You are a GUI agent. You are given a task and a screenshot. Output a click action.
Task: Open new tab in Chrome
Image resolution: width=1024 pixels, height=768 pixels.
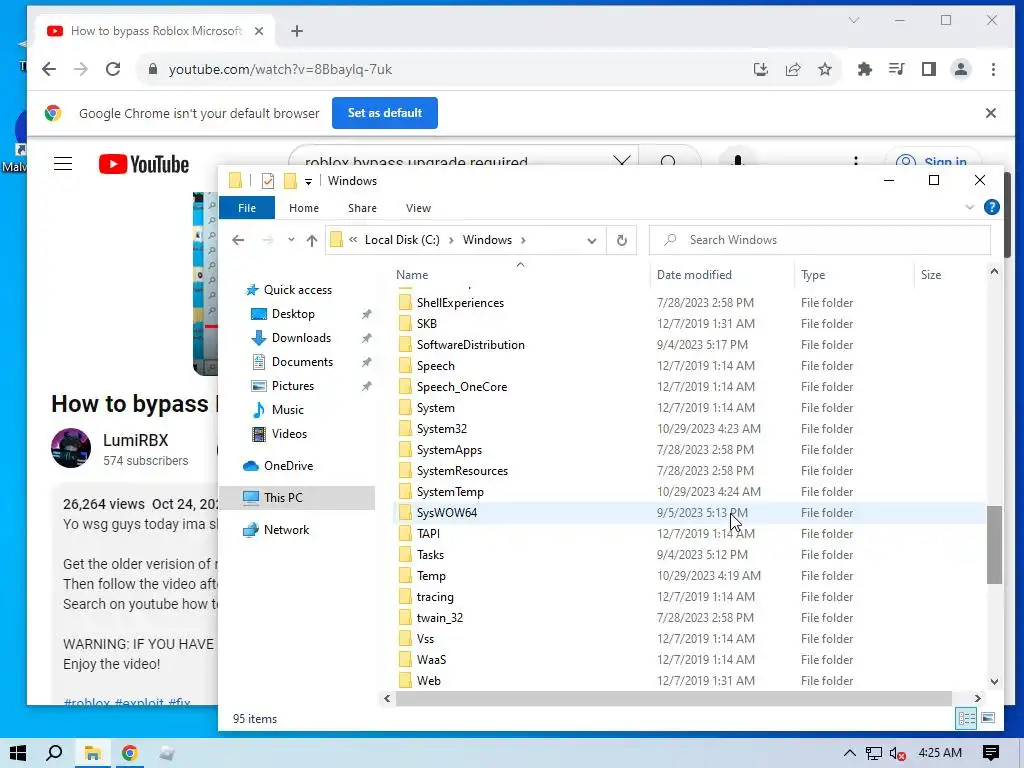click(x=296, y=31)
